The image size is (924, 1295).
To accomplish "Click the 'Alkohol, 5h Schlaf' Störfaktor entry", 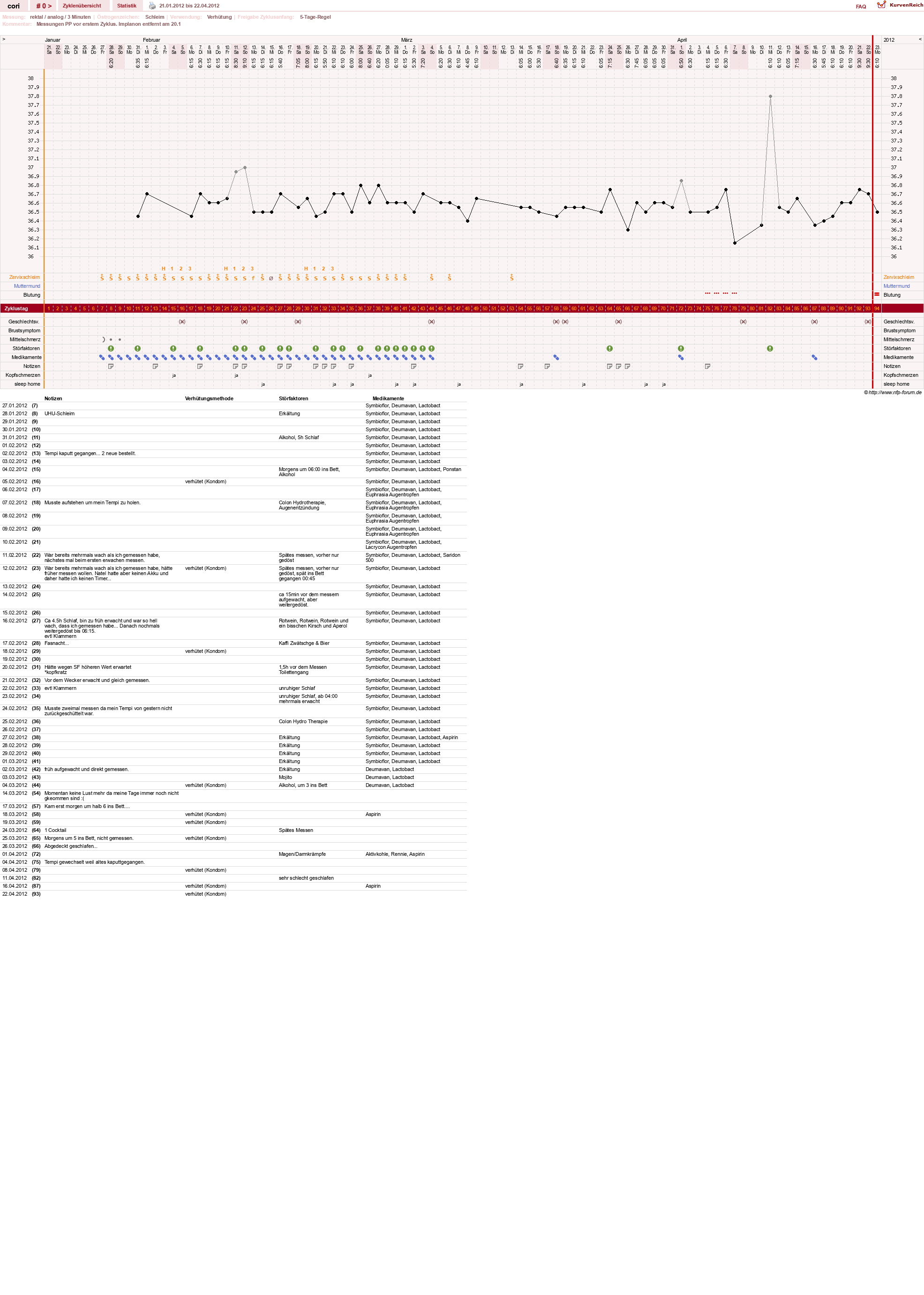I will pos(299,437).
